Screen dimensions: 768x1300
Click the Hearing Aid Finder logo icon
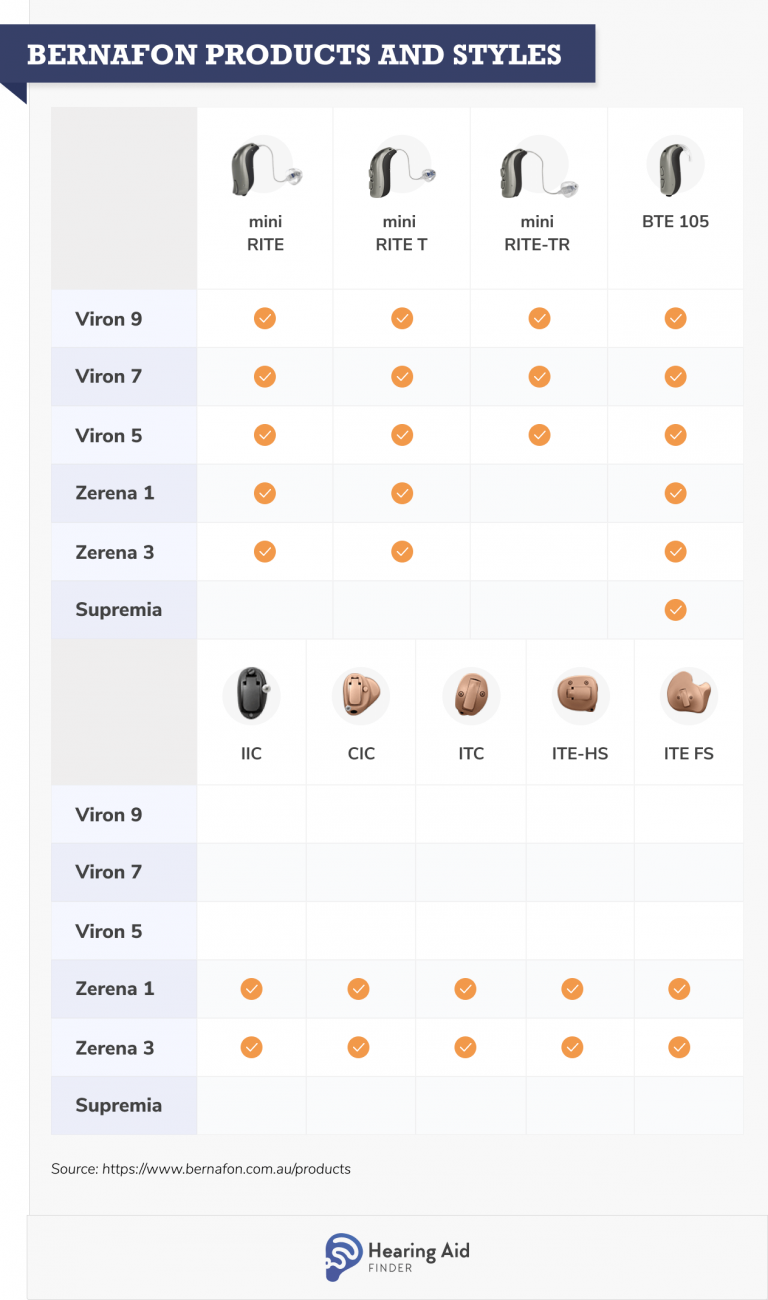click(344, 1257)
